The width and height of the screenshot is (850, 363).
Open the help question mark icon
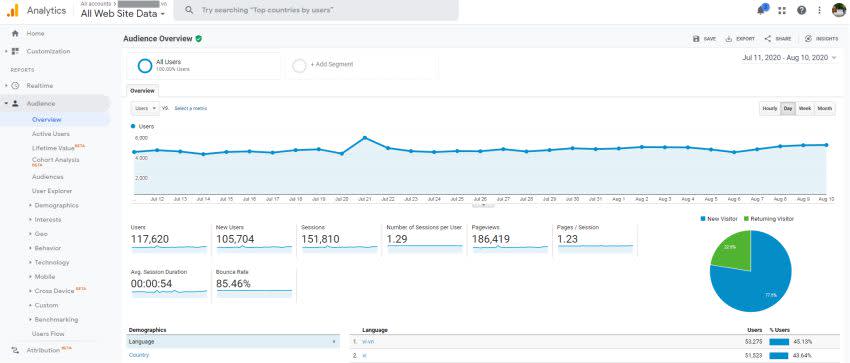click(x=802, y=10)
